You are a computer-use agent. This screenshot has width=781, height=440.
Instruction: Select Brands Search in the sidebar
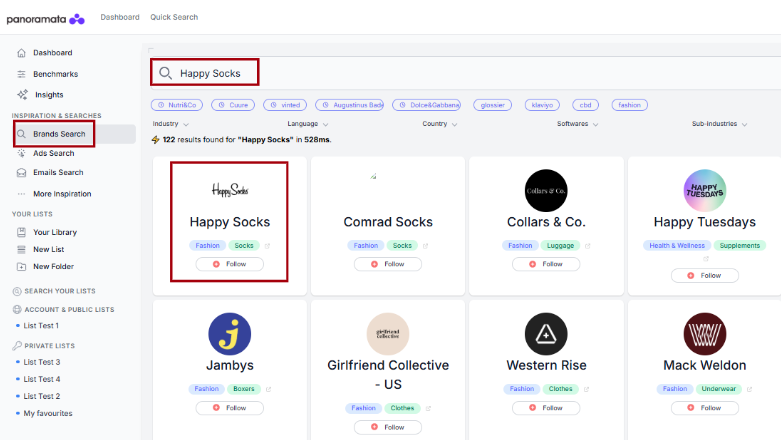[x=59, y=134]
